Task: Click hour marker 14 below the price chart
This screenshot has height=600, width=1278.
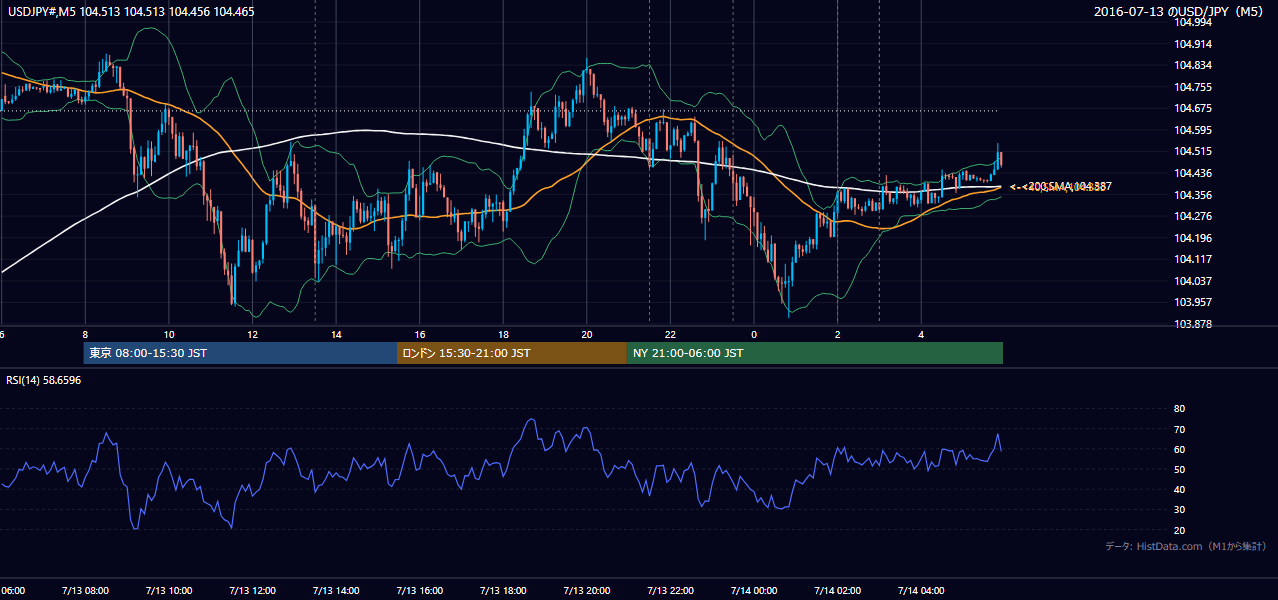Action: tap(337, 335)
